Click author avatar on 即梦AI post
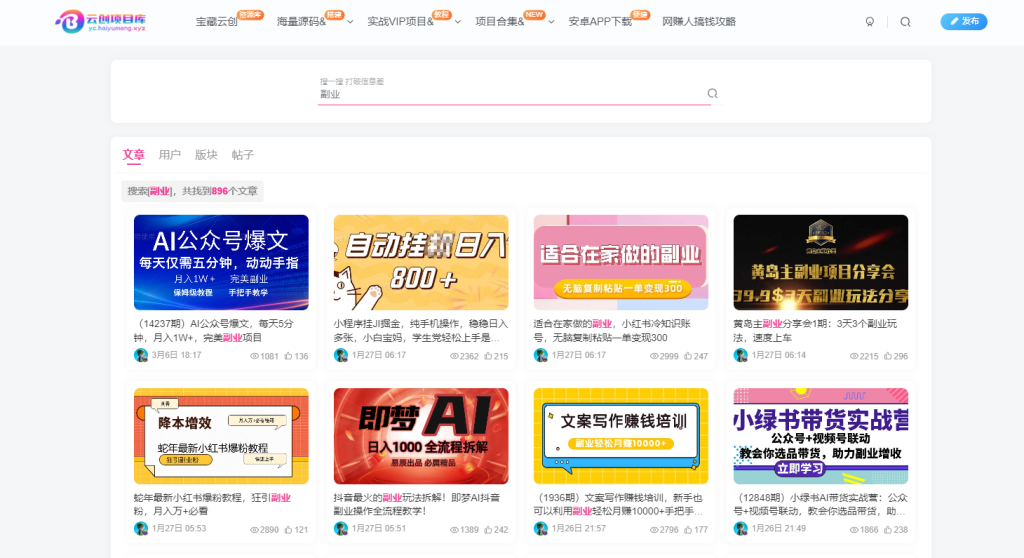The image size is (1024, 558). (x=341, y=528)
